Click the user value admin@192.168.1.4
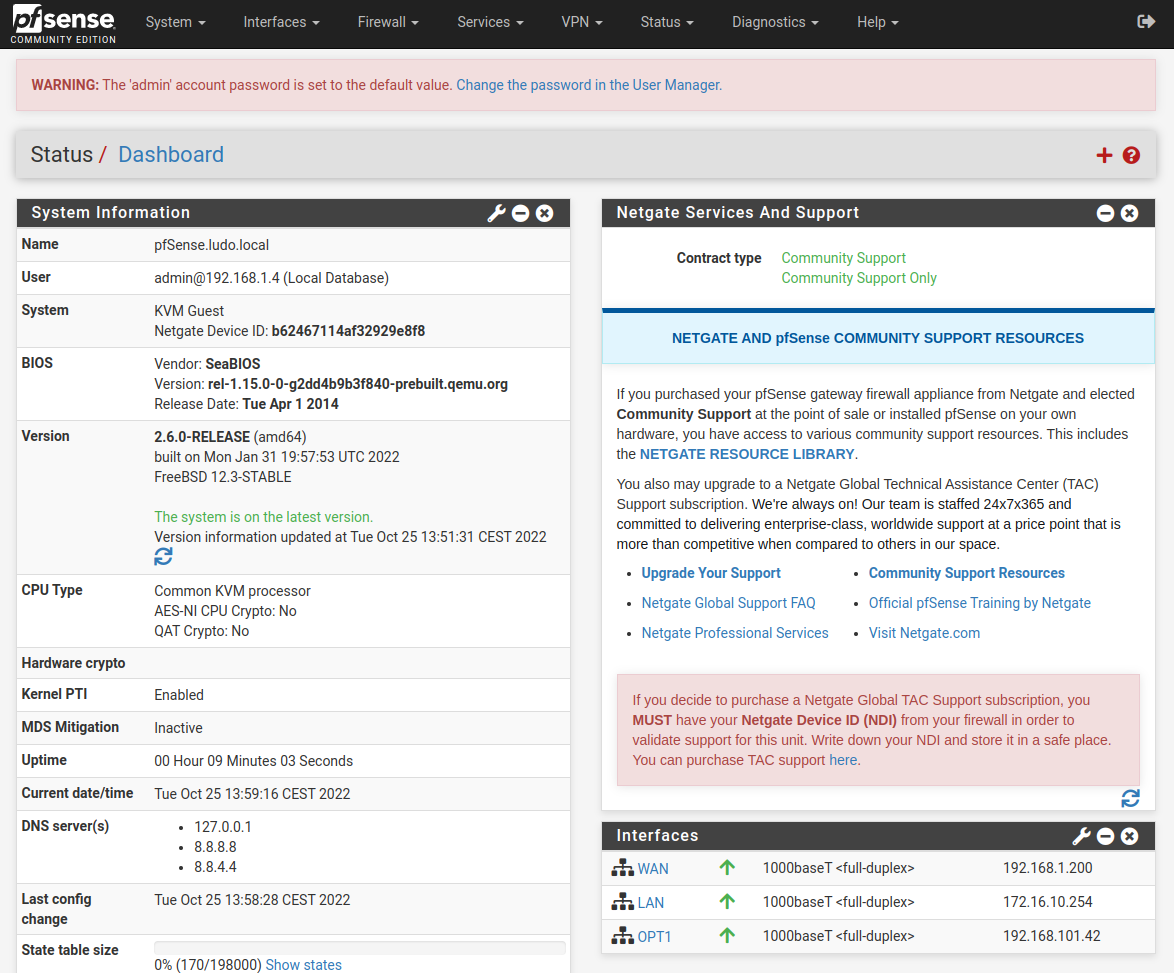1174x973 pixels. (271, 278)
